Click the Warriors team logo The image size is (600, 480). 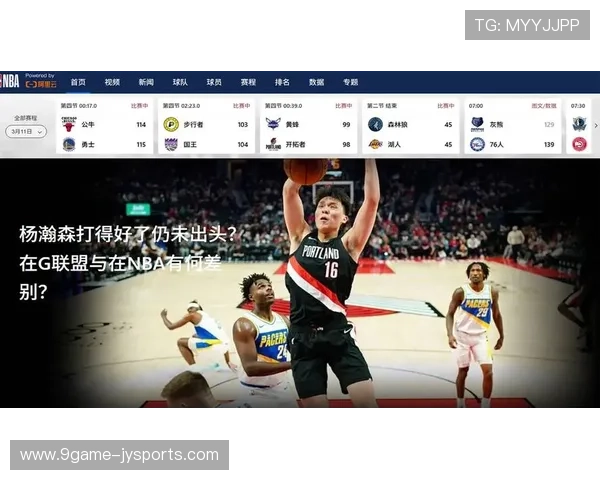tap(68, 144)
